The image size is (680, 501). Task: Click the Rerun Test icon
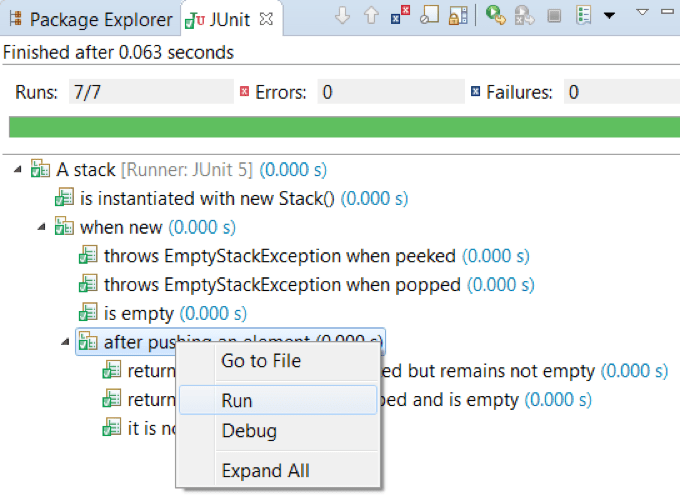click(495, 15)
